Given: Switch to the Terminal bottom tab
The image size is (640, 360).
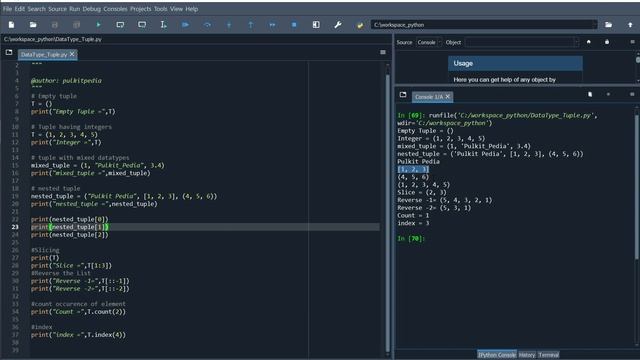Looking at the screenshot, I should tap(549, 355).
